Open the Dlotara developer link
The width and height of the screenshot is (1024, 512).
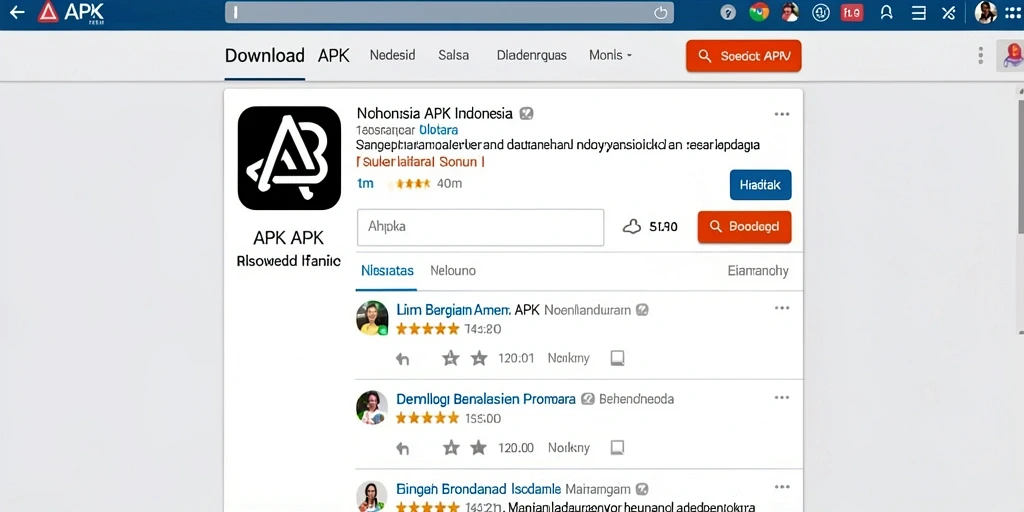[x=438, y=130]
